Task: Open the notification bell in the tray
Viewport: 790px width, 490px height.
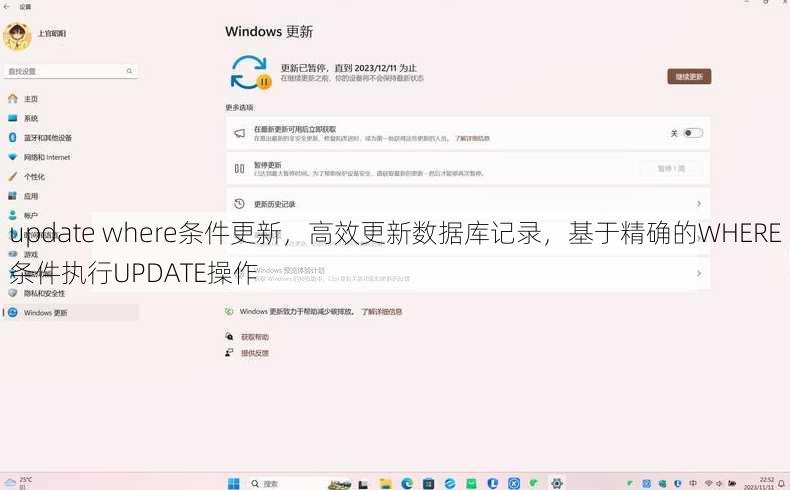Action: 781,483
